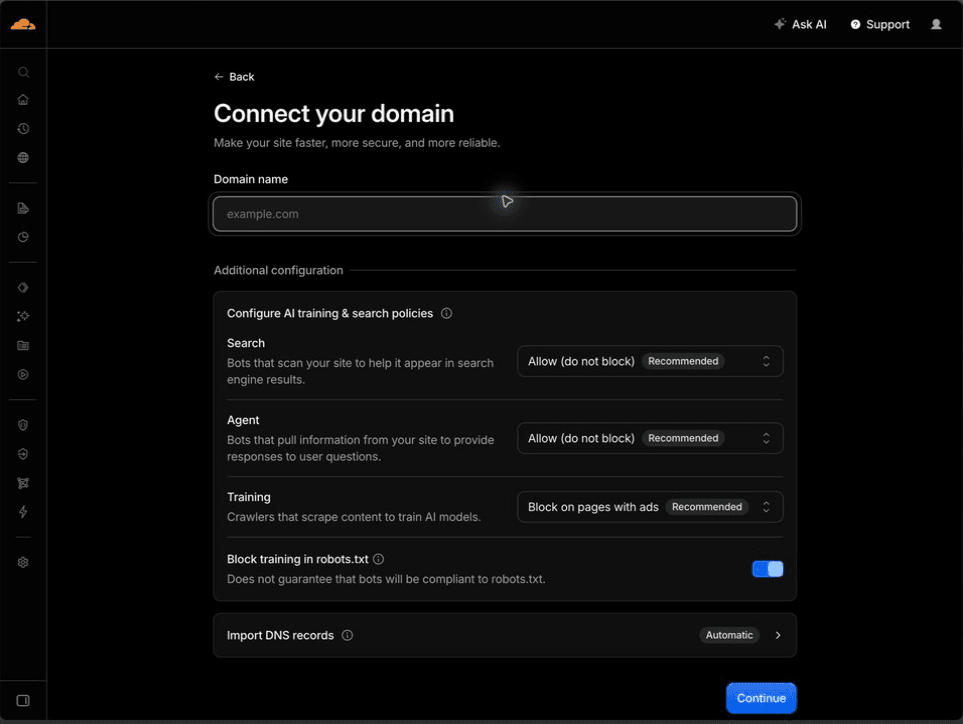
Task: Click the Cloudflare logo
Action: point(23,25)
